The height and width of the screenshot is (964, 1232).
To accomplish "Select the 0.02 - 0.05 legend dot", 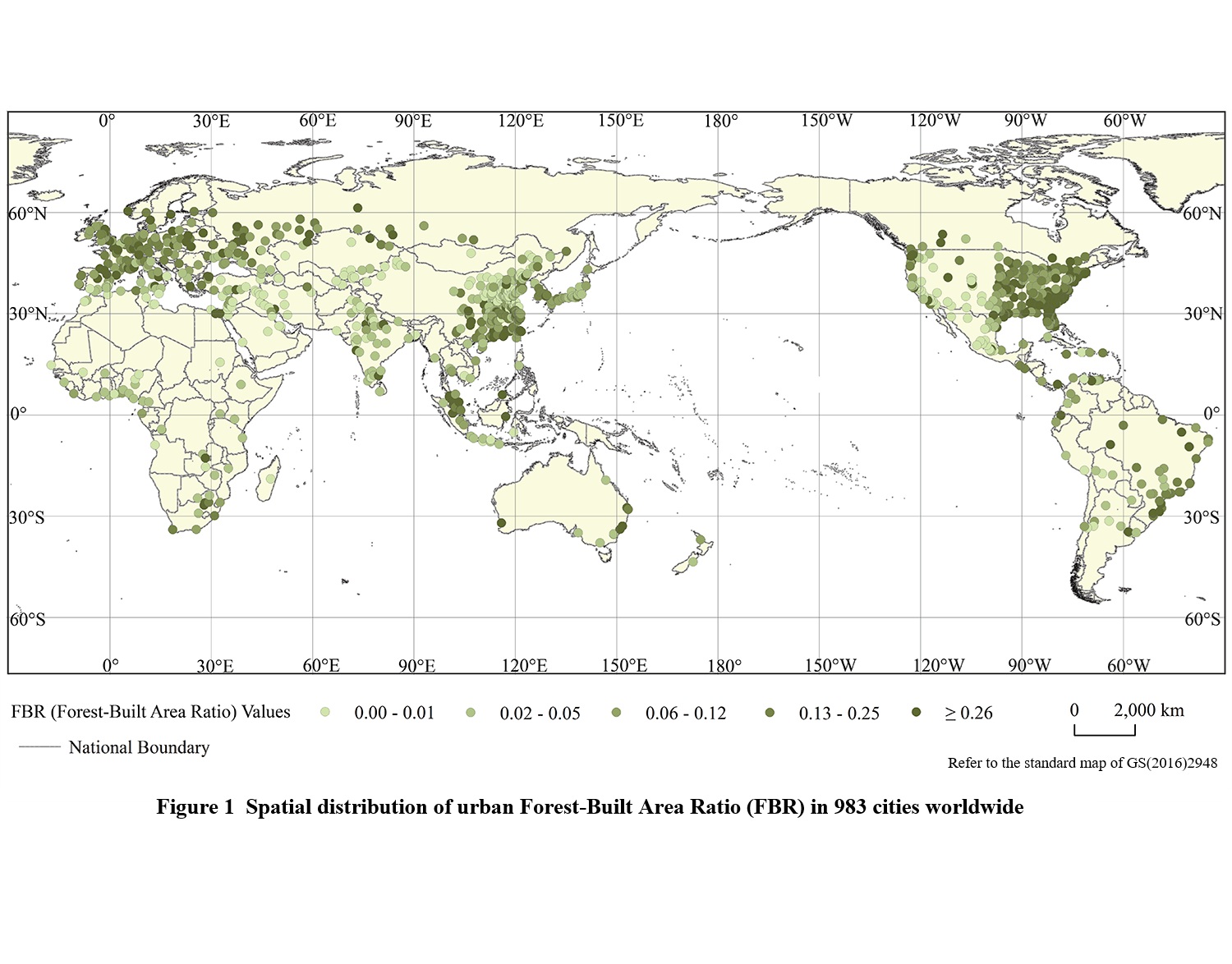I will pos(471,713).
